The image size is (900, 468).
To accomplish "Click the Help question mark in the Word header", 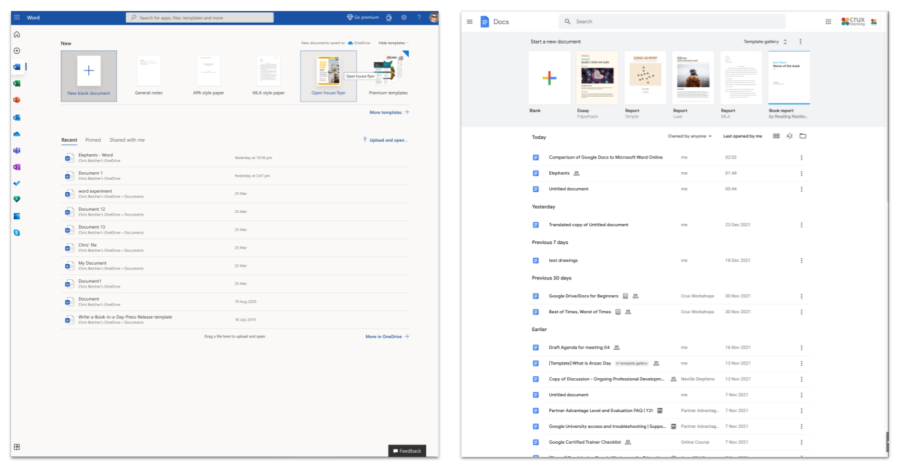I will click(419, 18).
